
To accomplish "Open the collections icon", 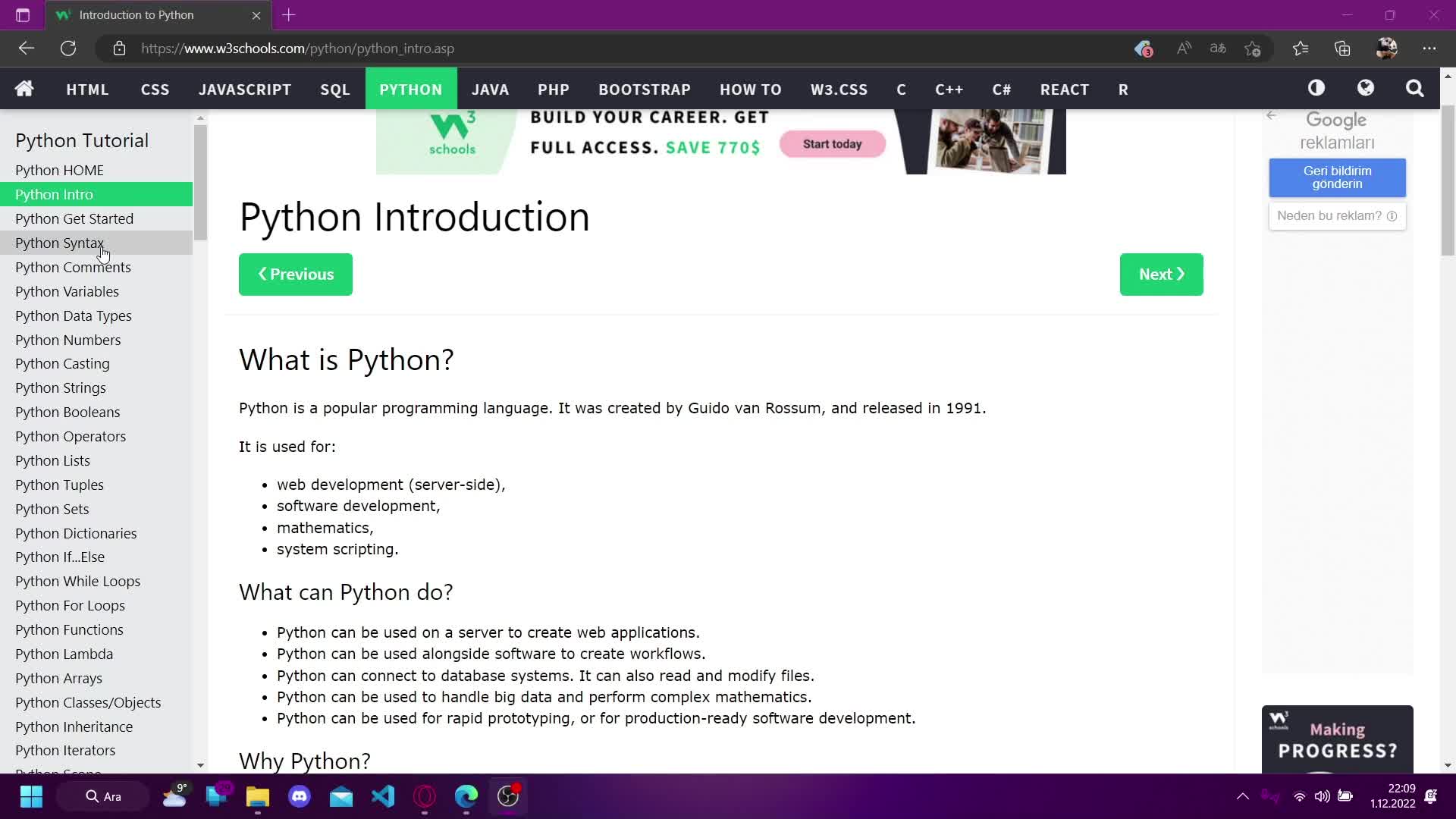I will tap(1342, 49).
